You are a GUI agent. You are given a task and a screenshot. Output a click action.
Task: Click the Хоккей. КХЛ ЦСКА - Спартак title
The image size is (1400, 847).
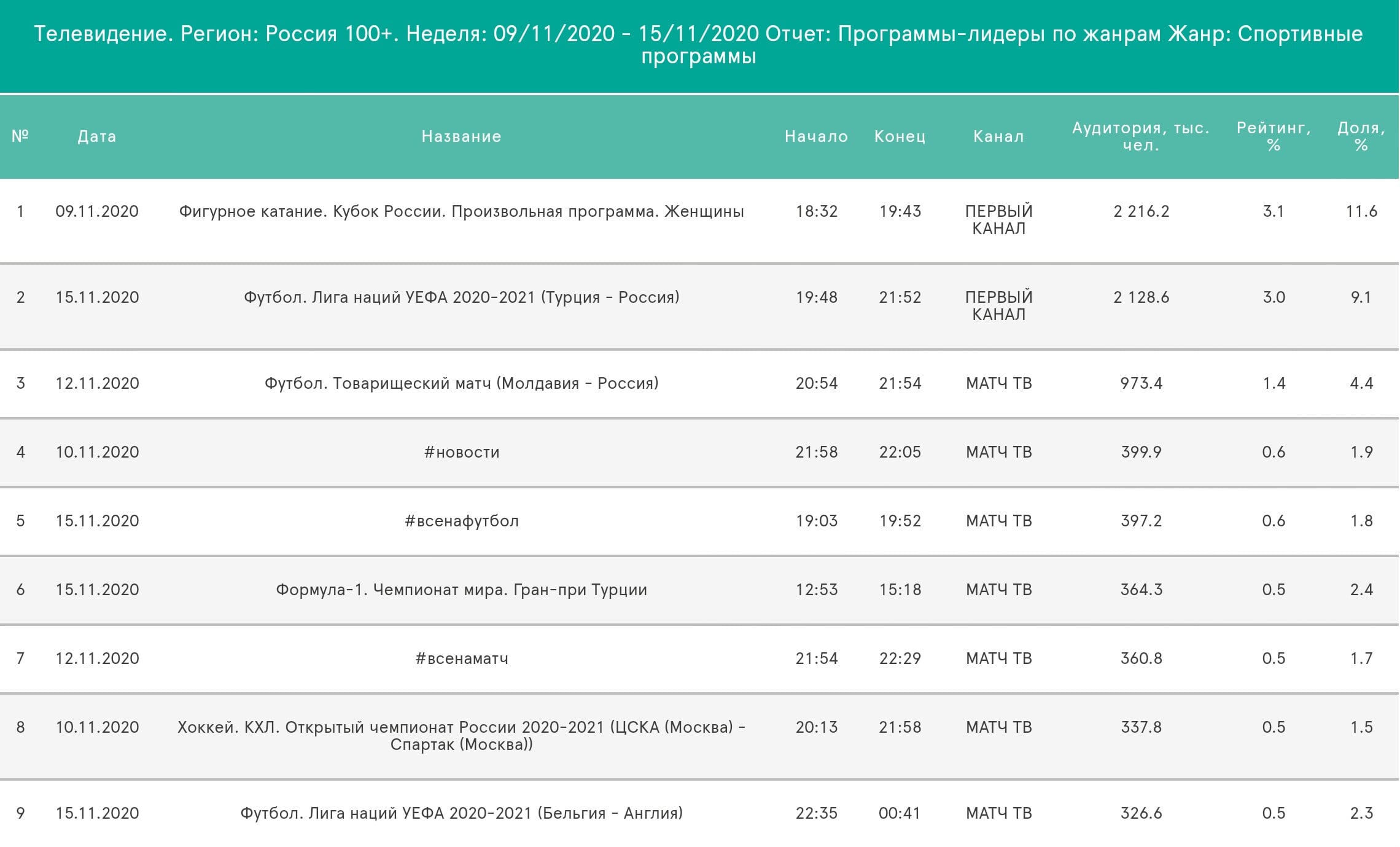coord(462,736)
